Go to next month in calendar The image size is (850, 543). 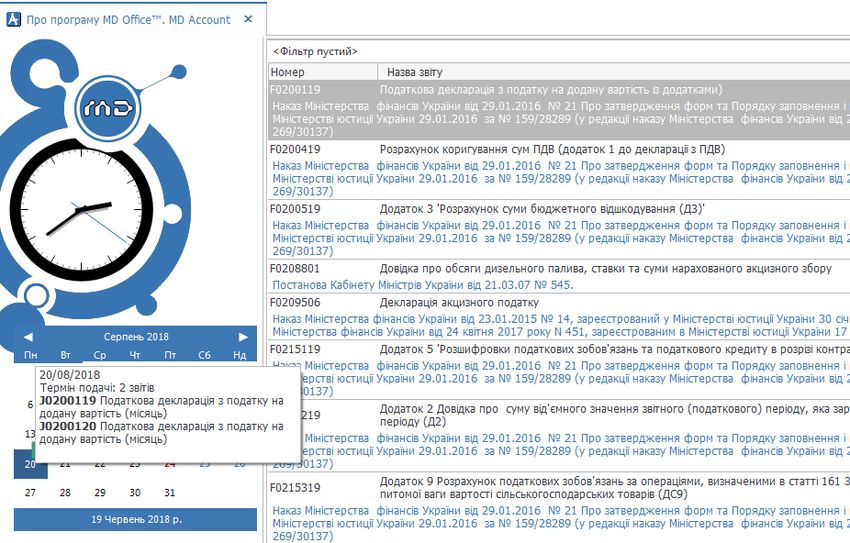[243, 337]
